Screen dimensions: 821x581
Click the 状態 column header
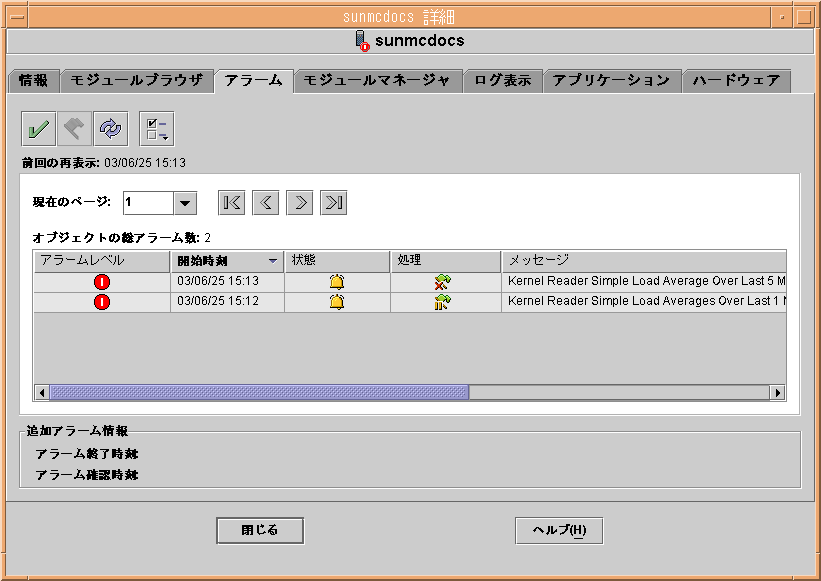pyautogui.click(x=337, y=261)
